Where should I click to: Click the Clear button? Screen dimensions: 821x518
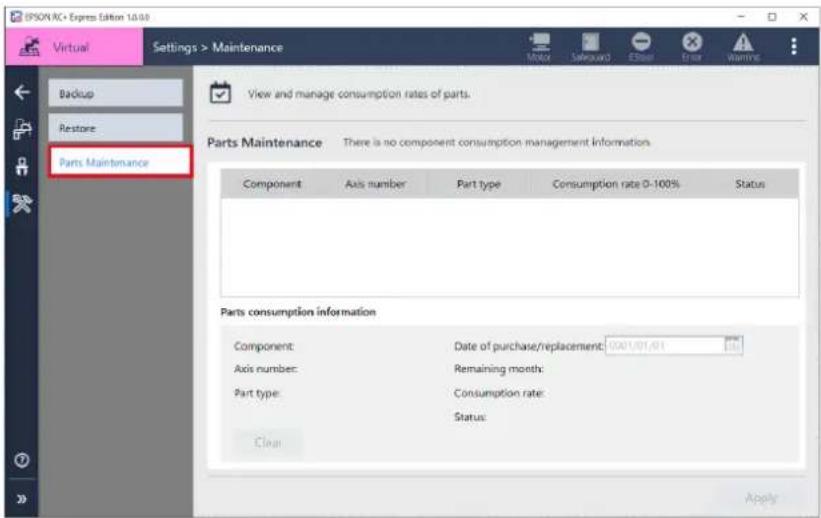coord(268,443)
